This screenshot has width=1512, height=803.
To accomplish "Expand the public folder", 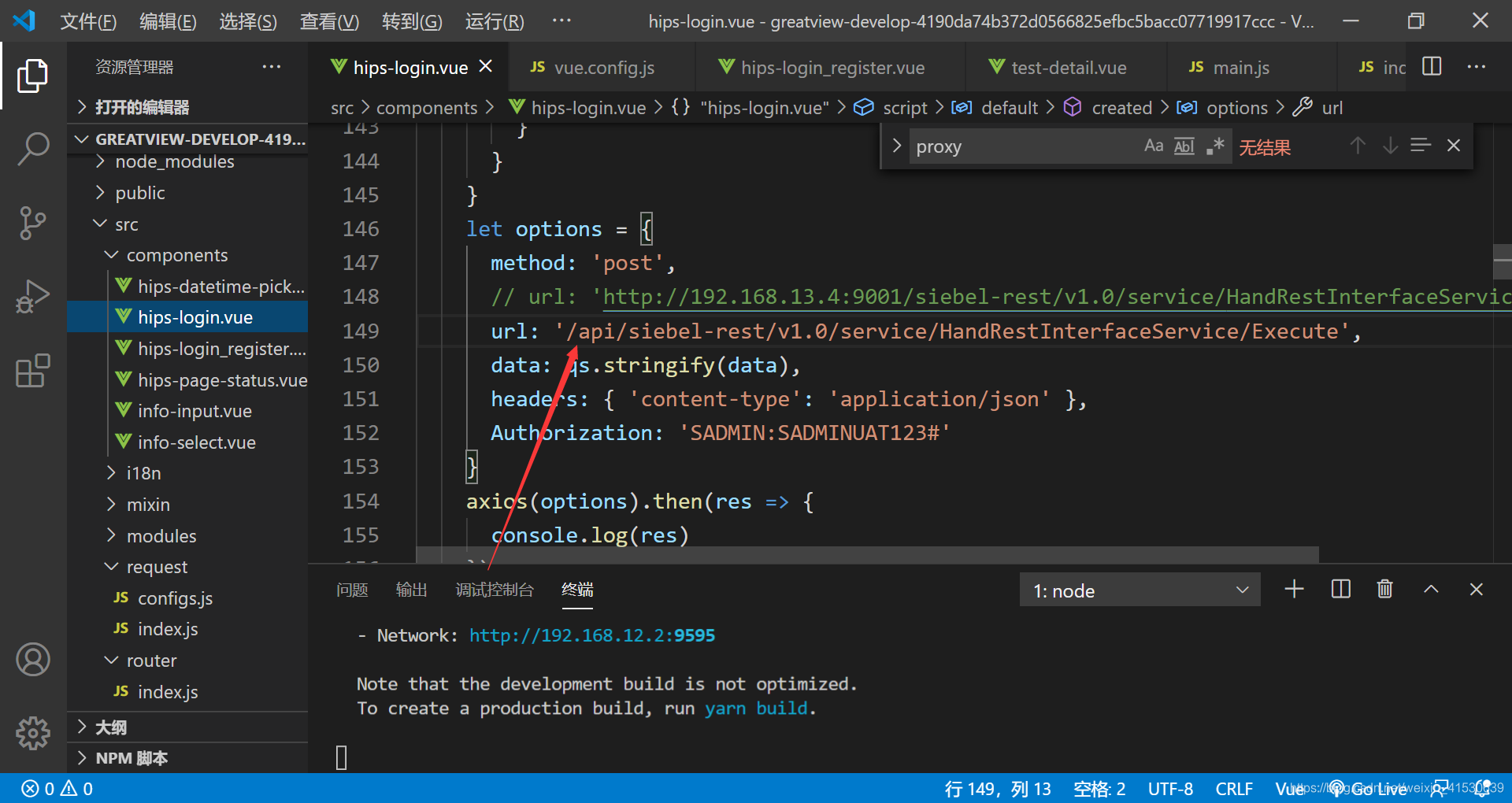I will click(187, 193).
